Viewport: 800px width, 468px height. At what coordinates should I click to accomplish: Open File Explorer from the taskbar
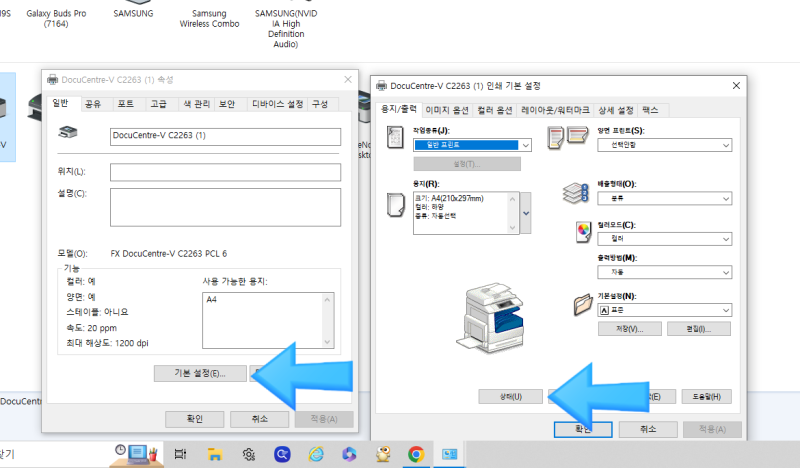coord(215,454)
